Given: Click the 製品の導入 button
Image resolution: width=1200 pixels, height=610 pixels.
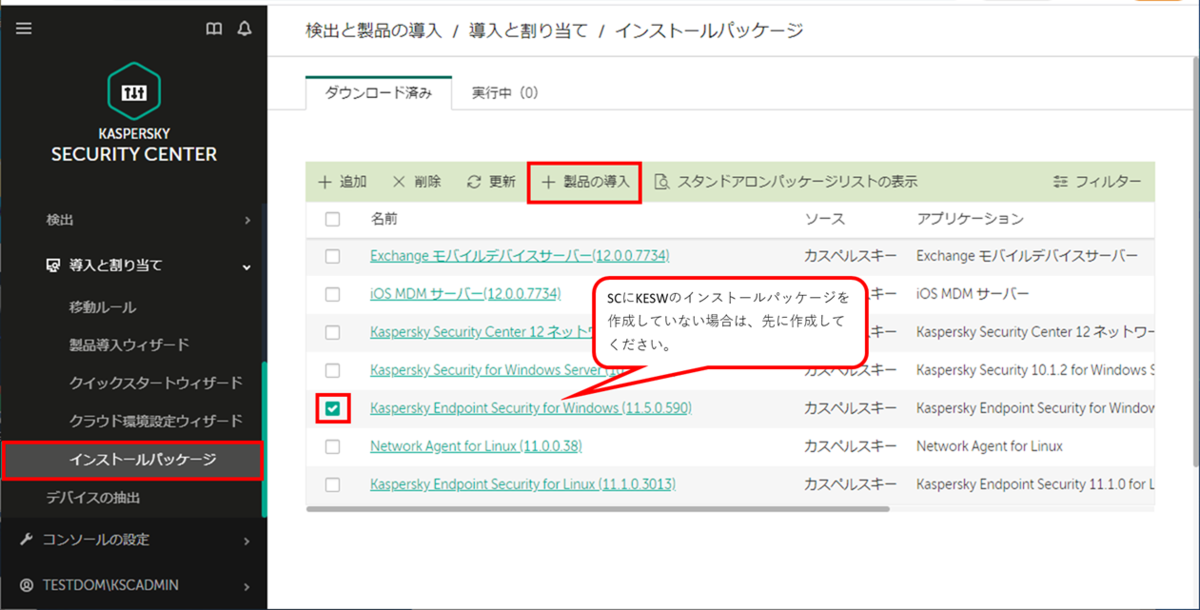Looking at the screenshot, I should (584, 182).
